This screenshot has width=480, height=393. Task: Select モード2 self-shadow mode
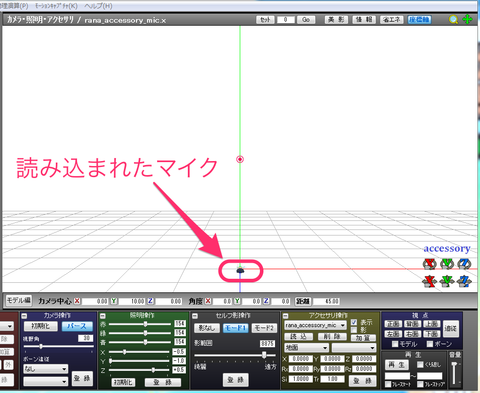pos(264,328)
